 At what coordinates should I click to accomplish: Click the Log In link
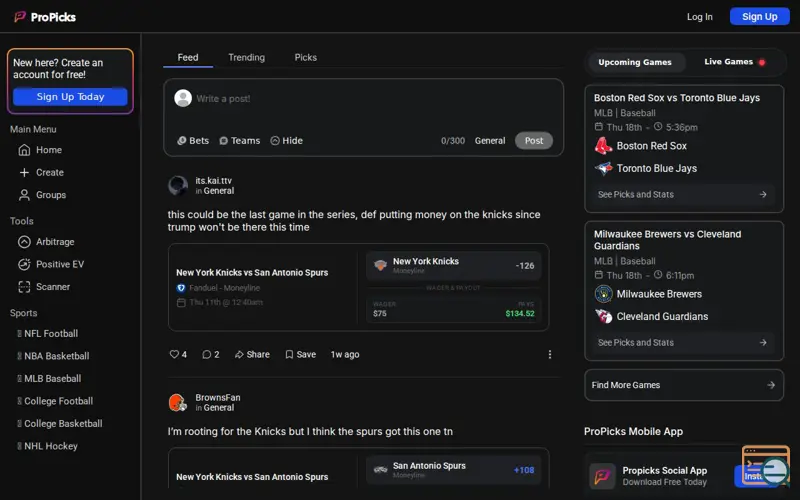tap(699, 17)
